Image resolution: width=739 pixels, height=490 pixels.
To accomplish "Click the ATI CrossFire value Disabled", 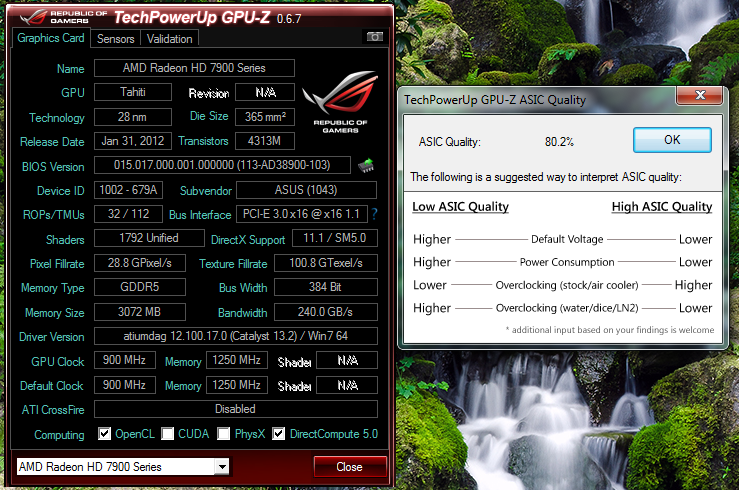I will pos(236,409).
